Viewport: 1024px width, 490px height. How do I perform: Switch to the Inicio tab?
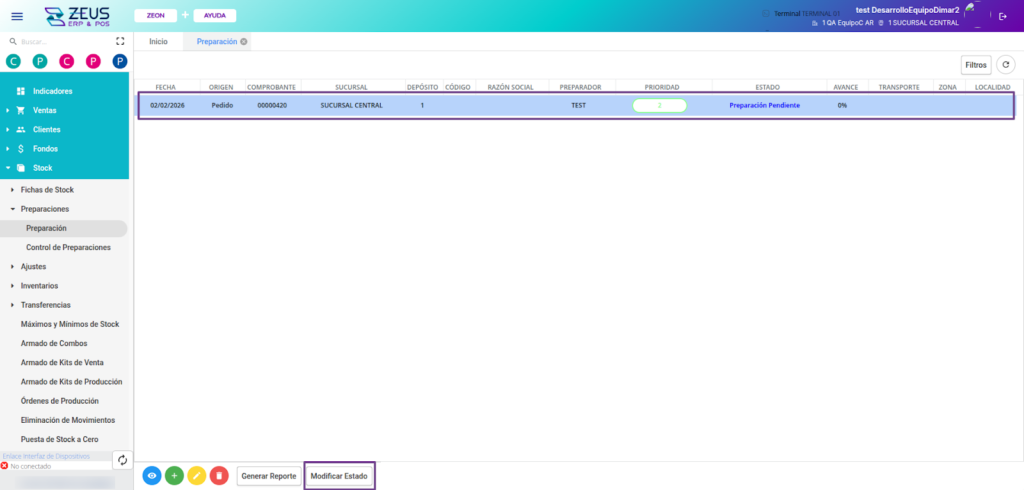(158, 41)
